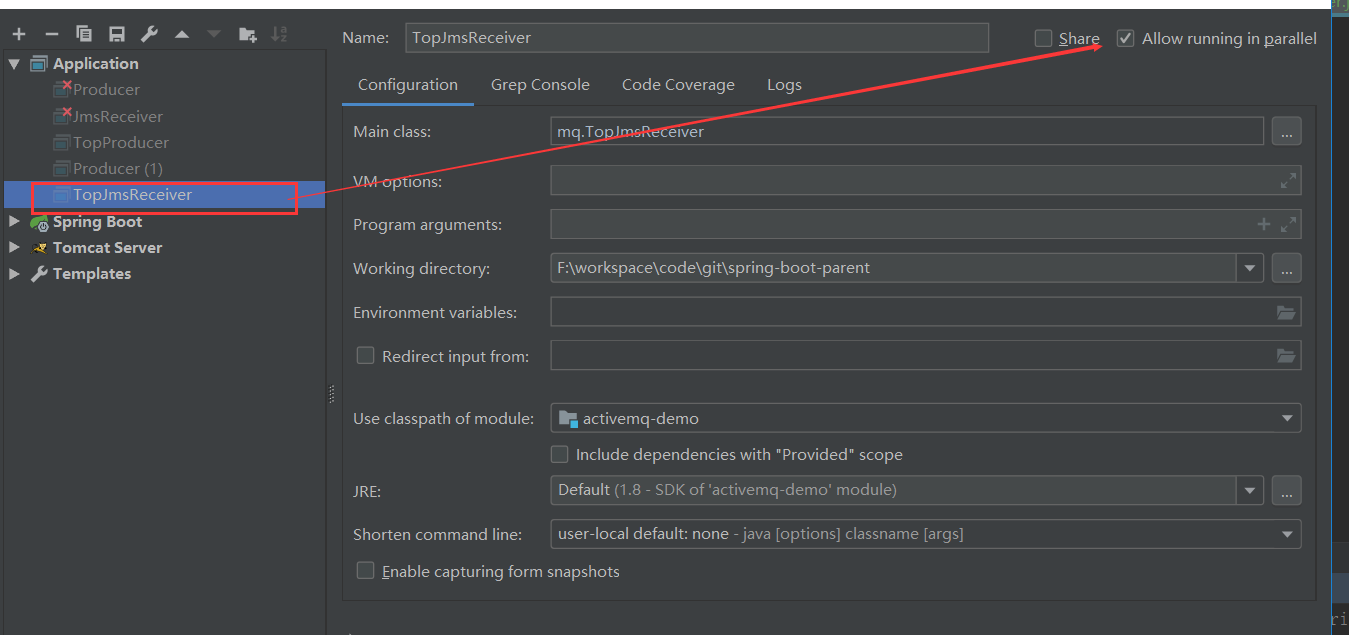1349x635 pixels.
Task: Expand the Spring Boot tree node
Action: tap(14, 221)
